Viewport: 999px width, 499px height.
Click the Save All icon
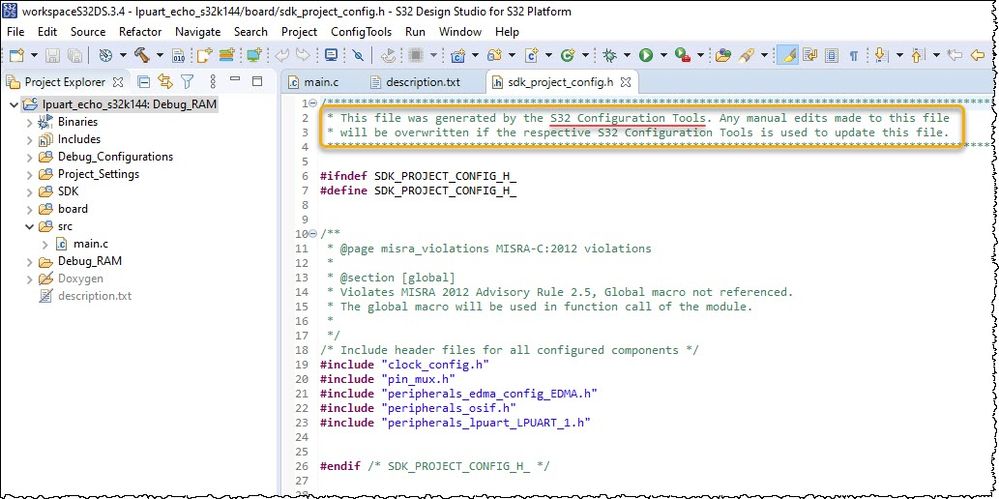pyautogui.click(x=74, y=55)
